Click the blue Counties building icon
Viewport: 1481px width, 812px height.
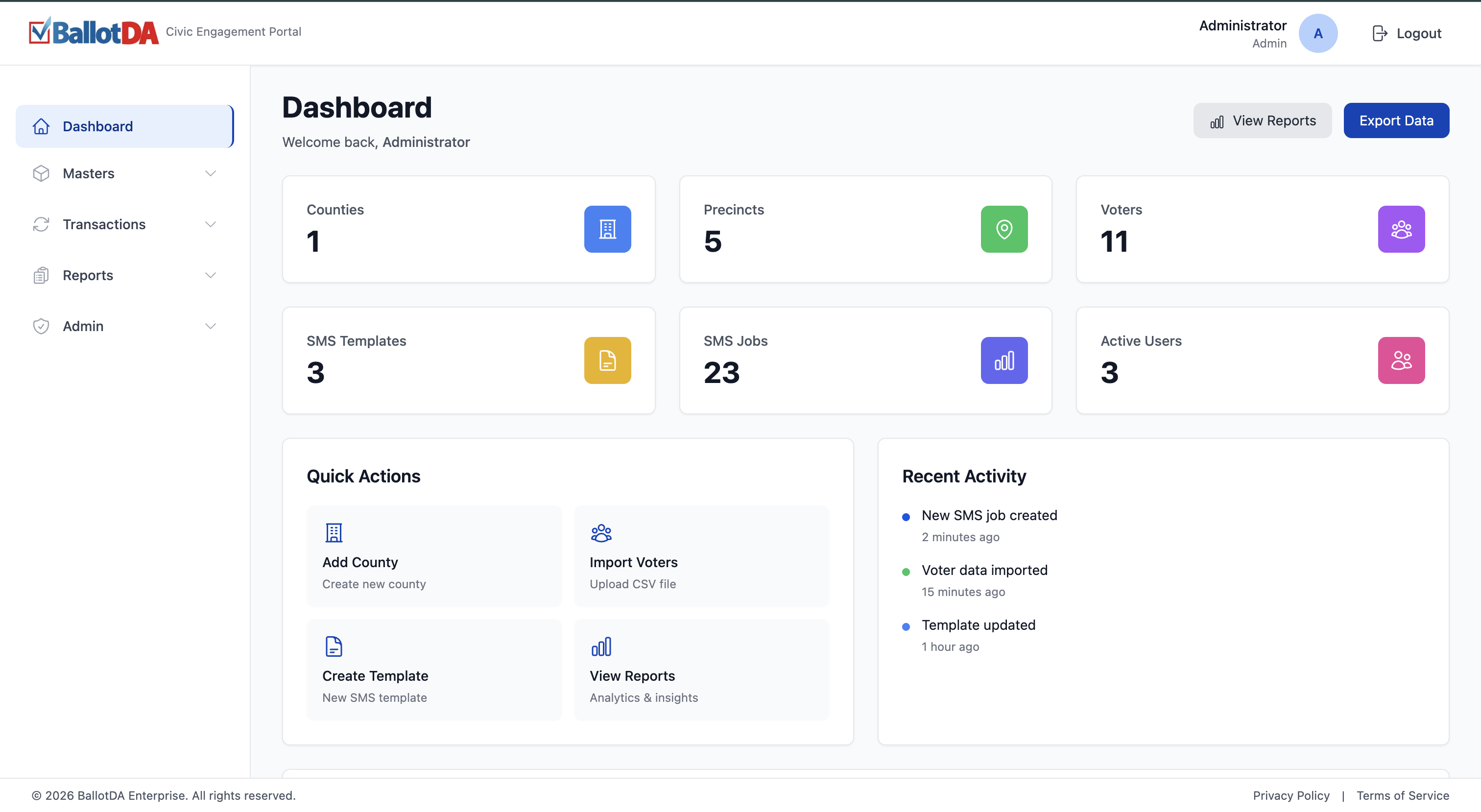pyautogui.click(x=607, y=229)
